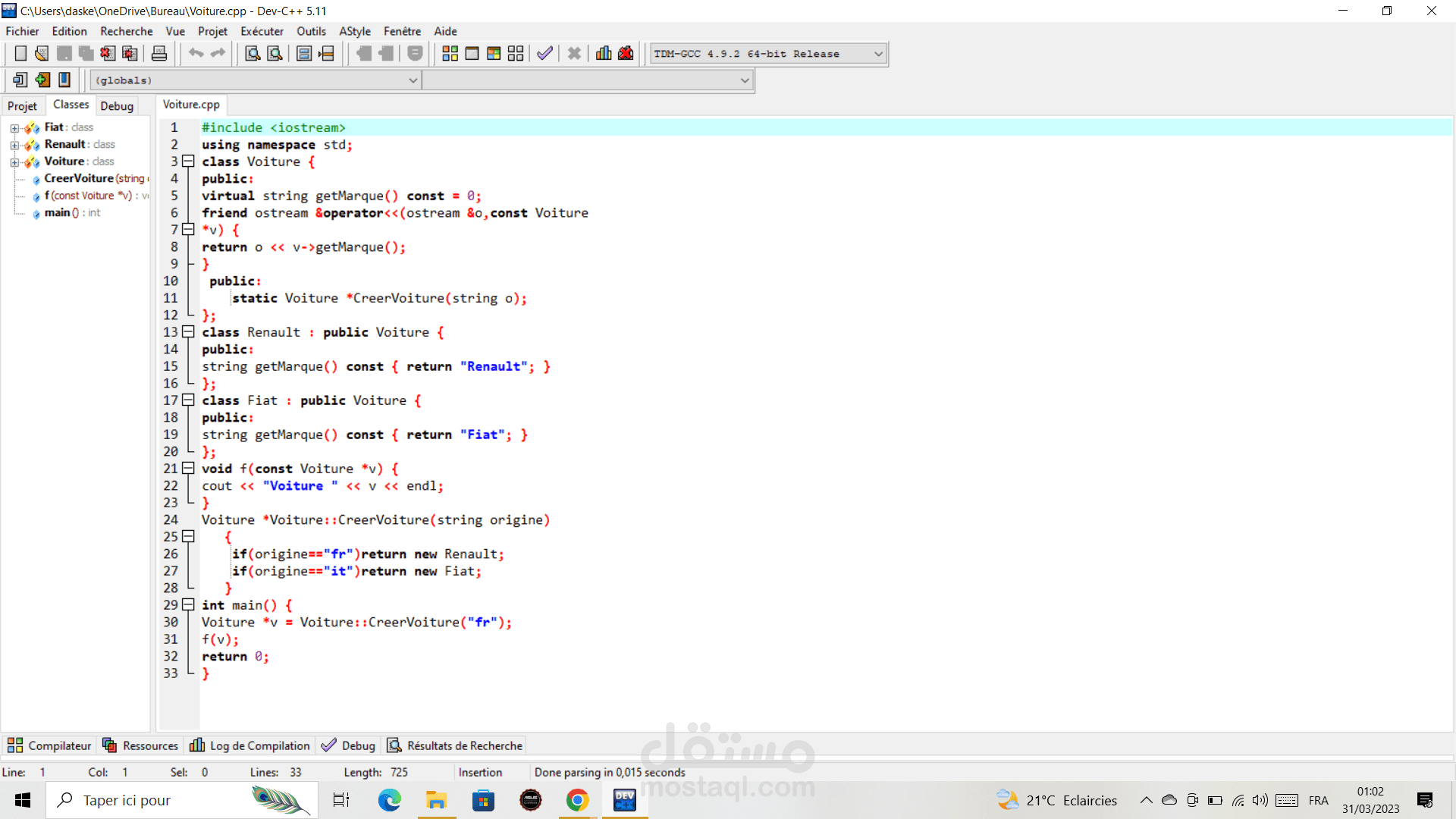Collapse the code fold at line 3
Screen dimensions: 1456x819
[x=187, y=162]
